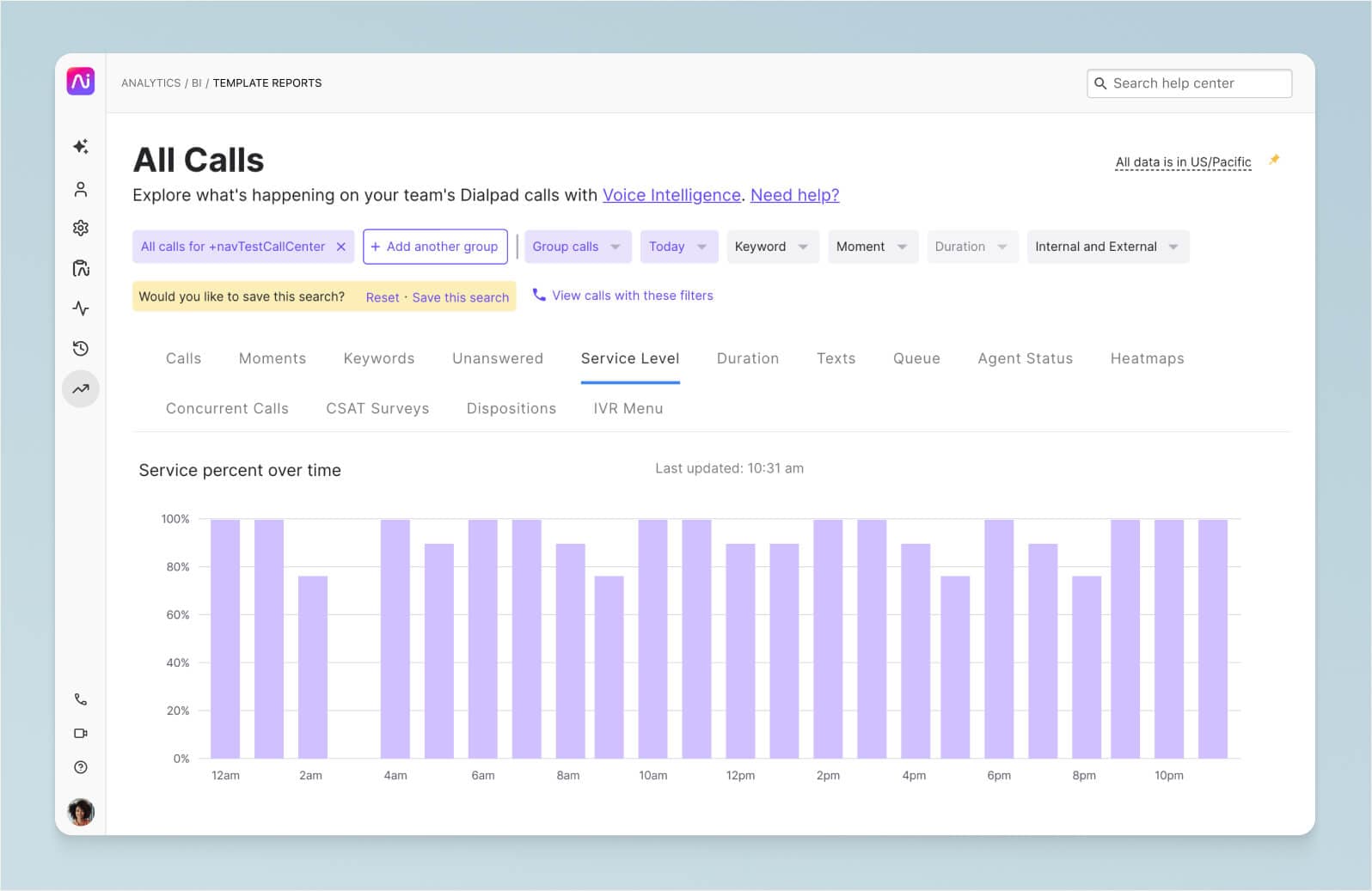This screenshot has height=891, width=1372.
Task: Expand the Internal and External dropdown
Action: click(1106, 247)
